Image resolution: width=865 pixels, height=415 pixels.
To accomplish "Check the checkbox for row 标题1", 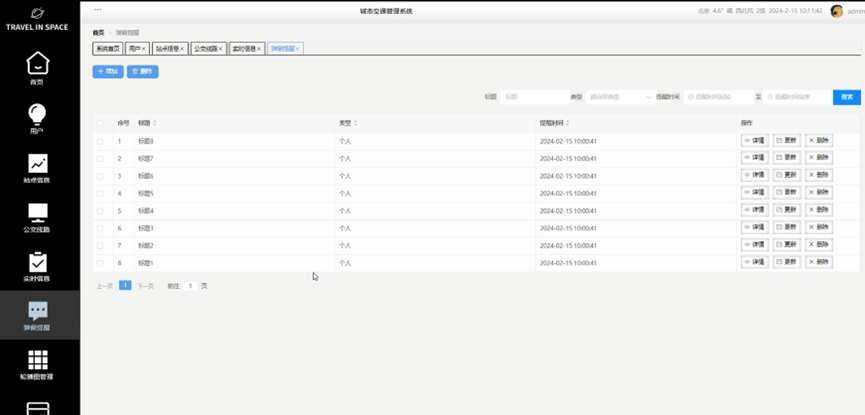I will (100, 263).
